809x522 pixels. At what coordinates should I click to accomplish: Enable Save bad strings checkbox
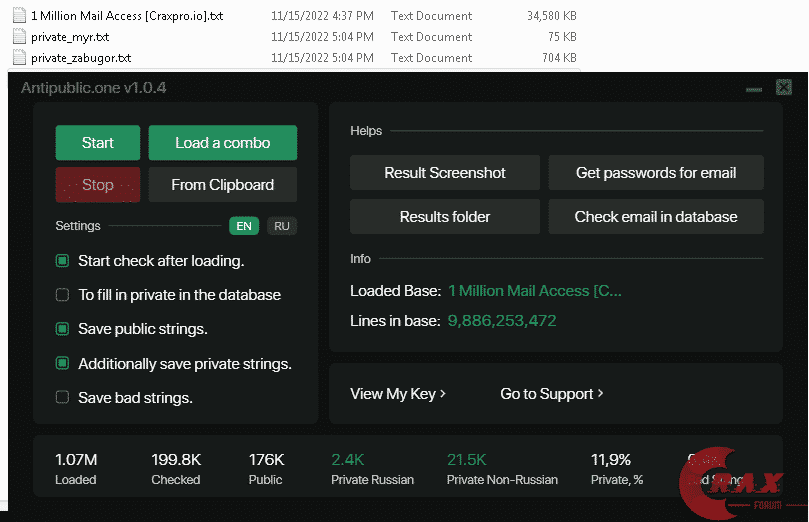point(62,397)
